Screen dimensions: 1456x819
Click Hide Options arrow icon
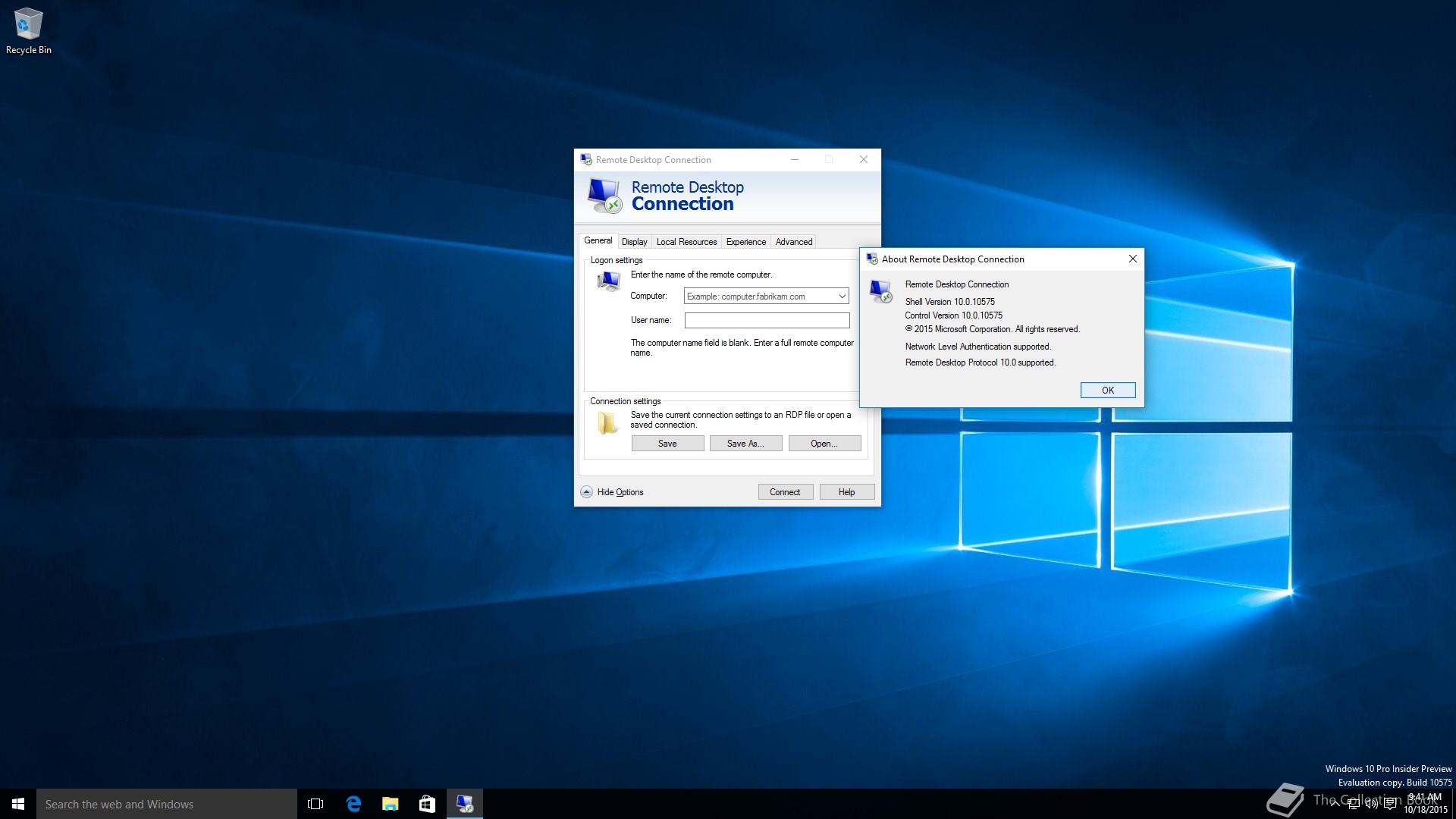(586, 492)
